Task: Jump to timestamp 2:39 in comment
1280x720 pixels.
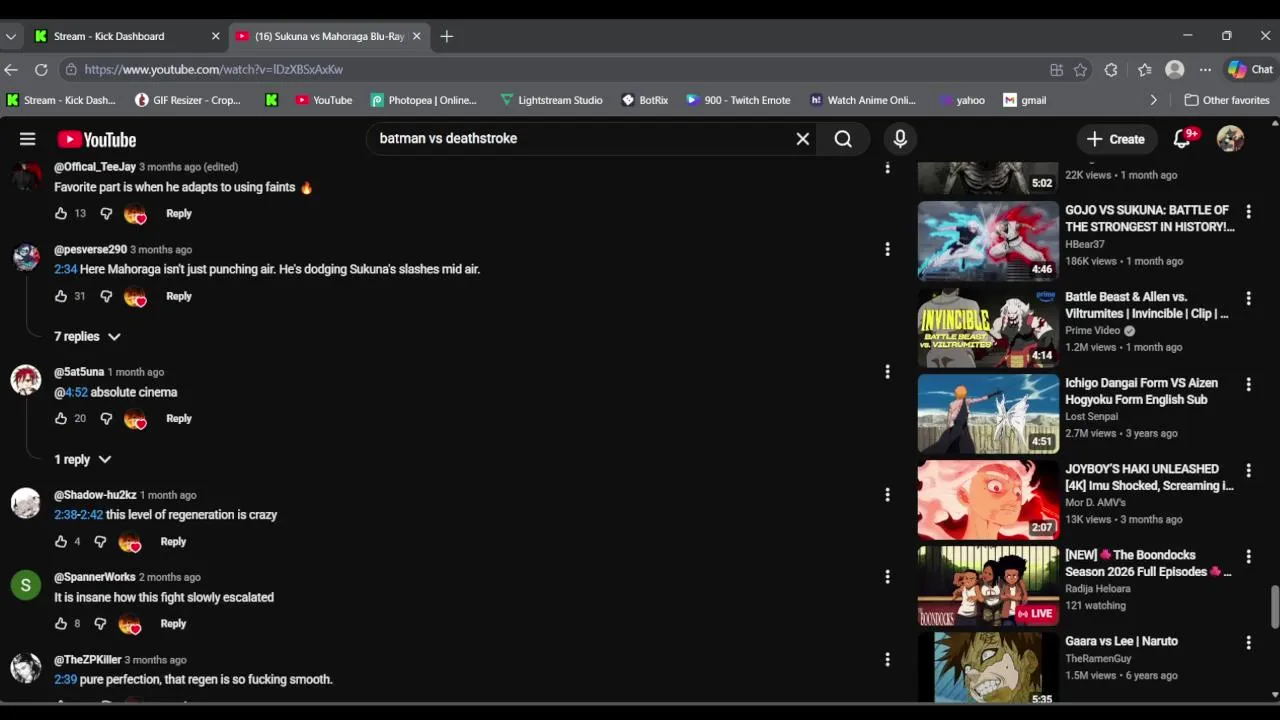Action: click(65, 680)
